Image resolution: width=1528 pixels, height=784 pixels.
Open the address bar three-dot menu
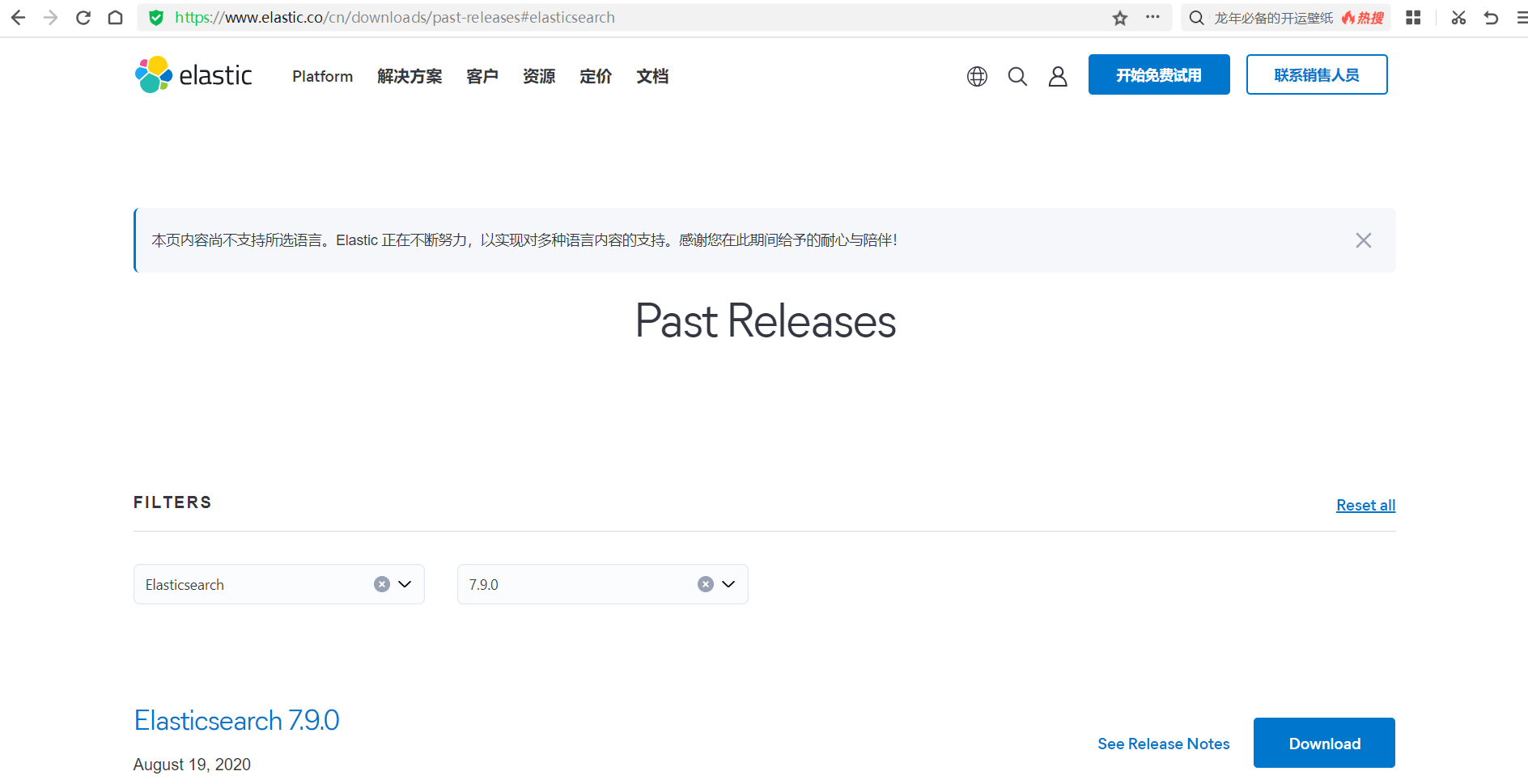pyautogui.click(x=1152, y=17)
